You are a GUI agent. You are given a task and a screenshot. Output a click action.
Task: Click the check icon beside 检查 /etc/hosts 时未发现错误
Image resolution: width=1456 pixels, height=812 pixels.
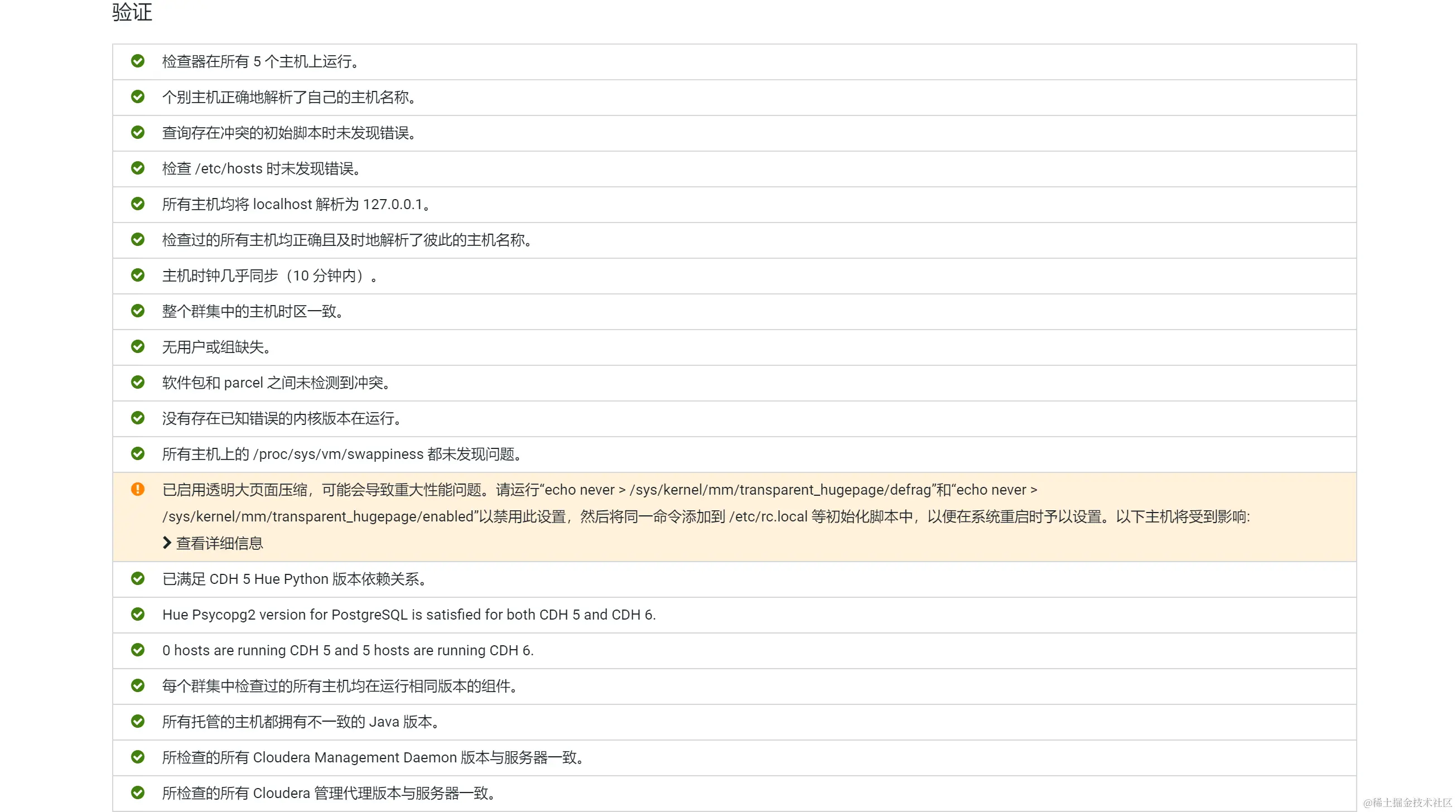138,168
